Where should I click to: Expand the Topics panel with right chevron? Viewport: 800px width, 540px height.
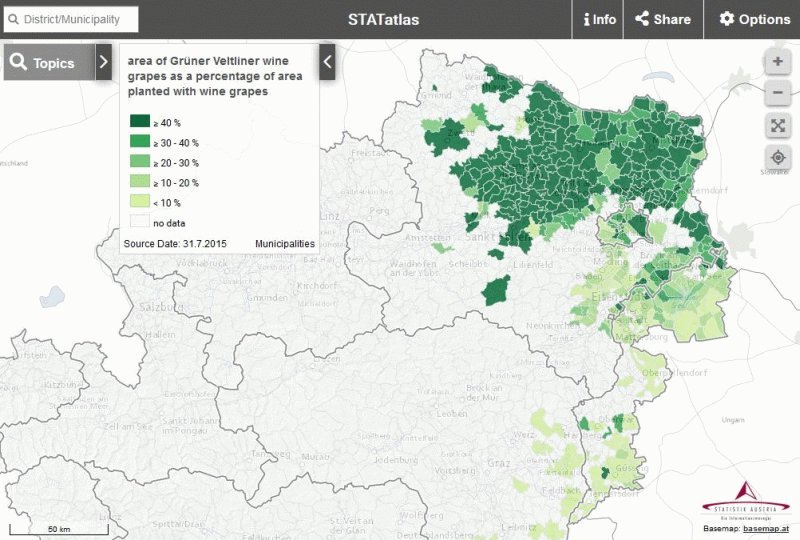(104, 63)
